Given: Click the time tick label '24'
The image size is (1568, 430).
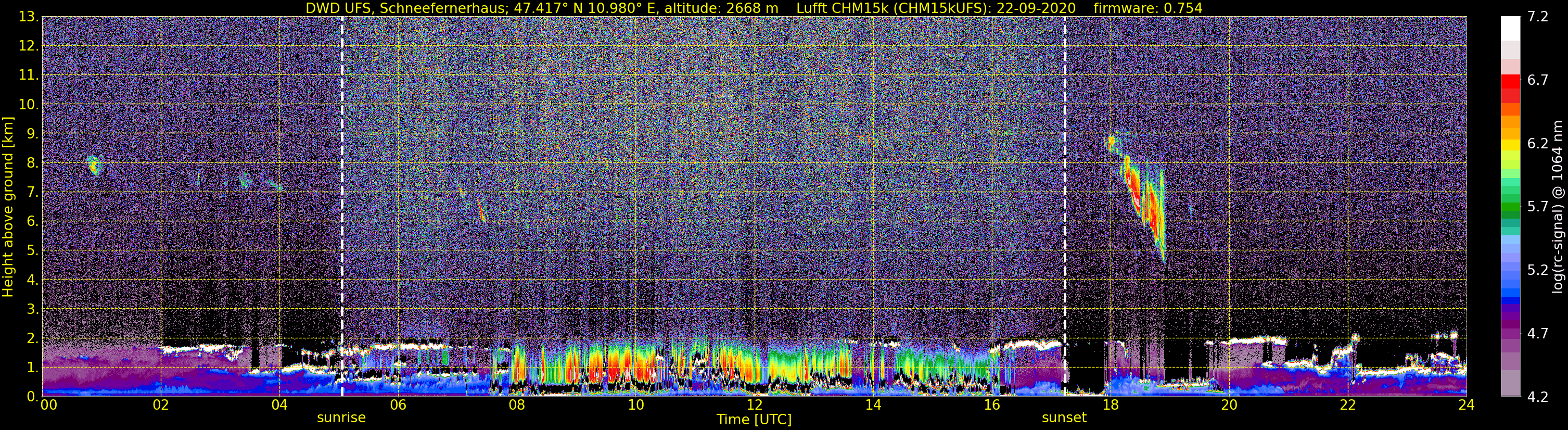Looking at the screenshot, I should [1467, 406].
